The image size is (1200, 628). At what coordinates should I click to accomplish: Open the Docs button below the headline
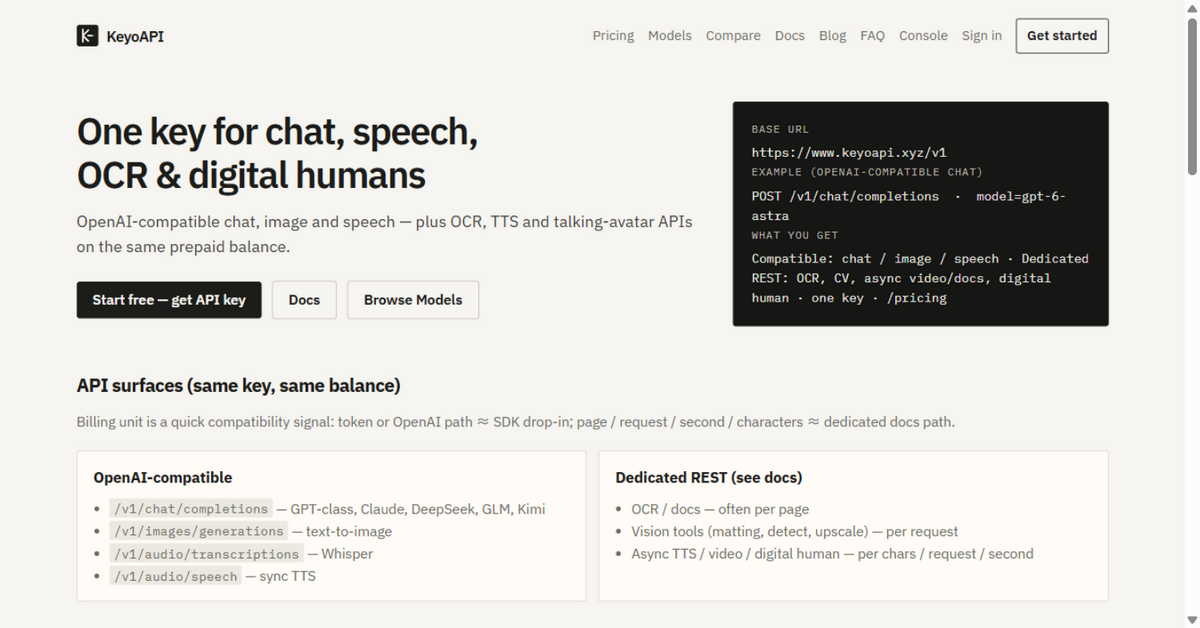pyautogui.click(x=304, y=300)
